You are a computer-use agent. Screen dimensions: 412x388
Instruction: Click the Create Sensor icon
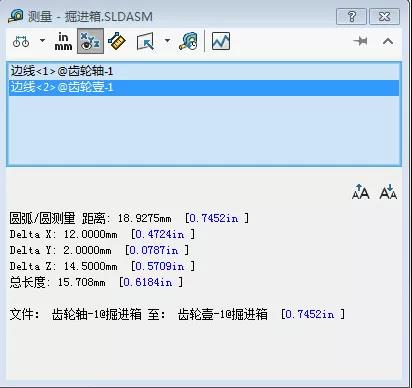pyautogui.click(x=221, y=41)
